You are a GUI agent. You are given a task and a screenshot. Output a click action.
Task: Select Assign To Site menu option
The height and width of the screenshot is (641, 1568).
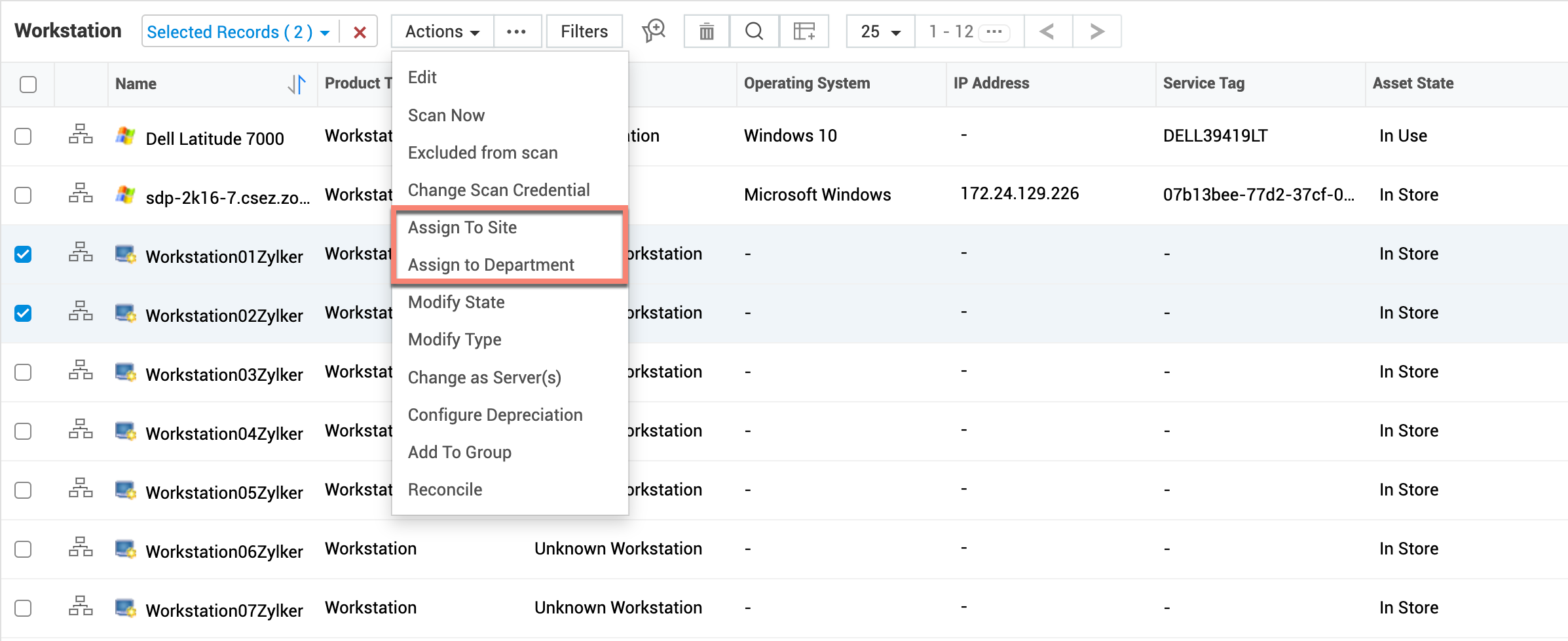(462, 227)
